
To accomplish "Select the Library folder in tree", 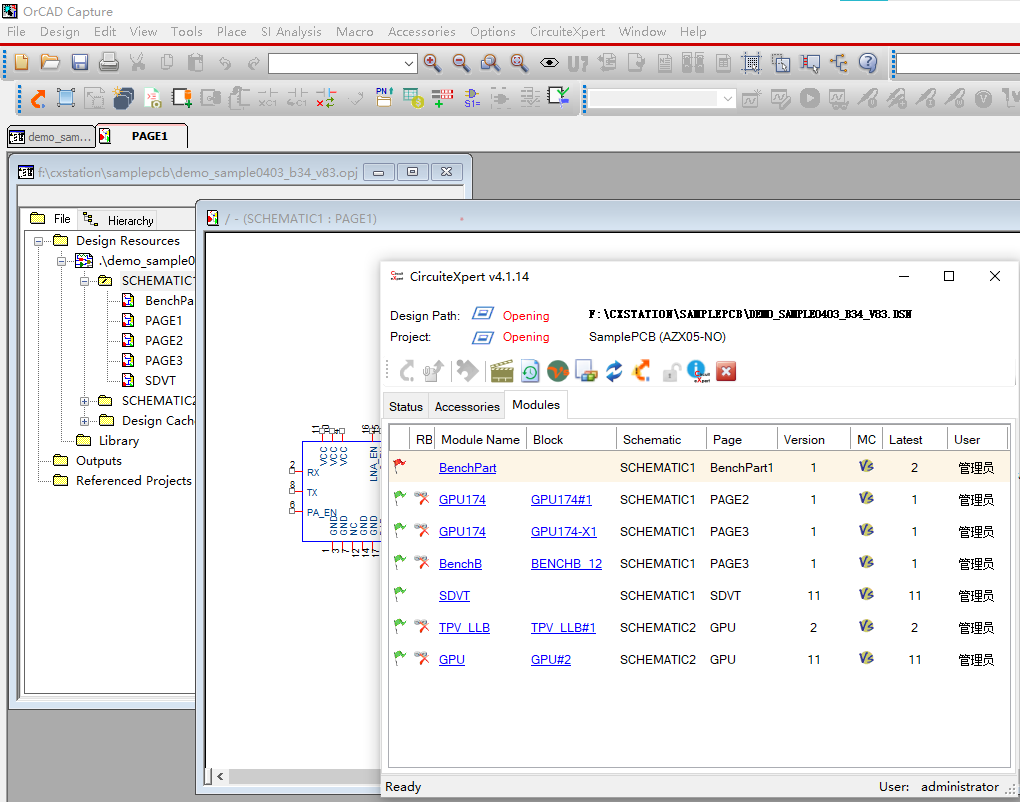I will [118, 440].
